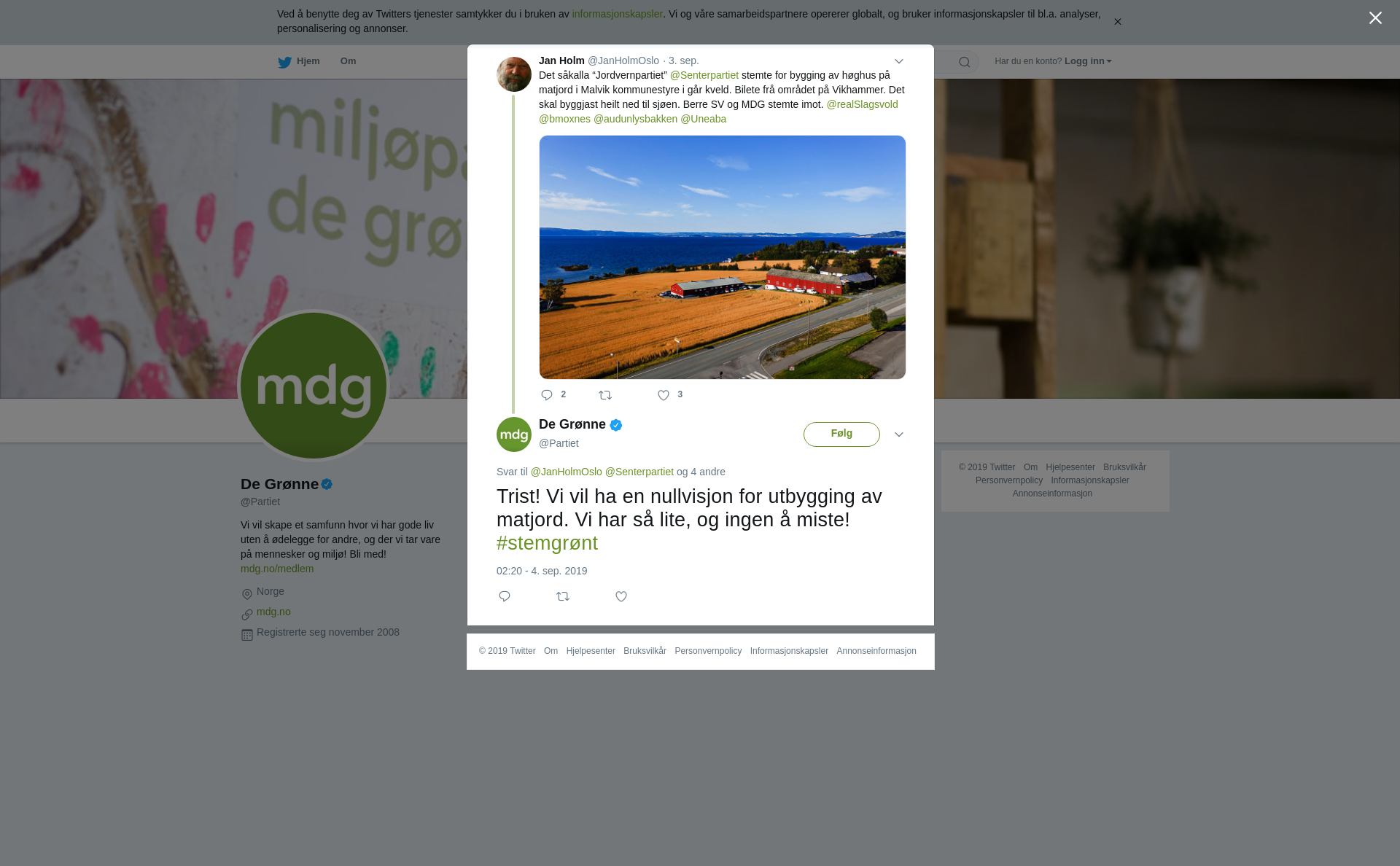Image resolution: width=1400 pixels, height=866 pixels.
Task: Open more options chevron beside Følg button
Action: tap(899, 434)
